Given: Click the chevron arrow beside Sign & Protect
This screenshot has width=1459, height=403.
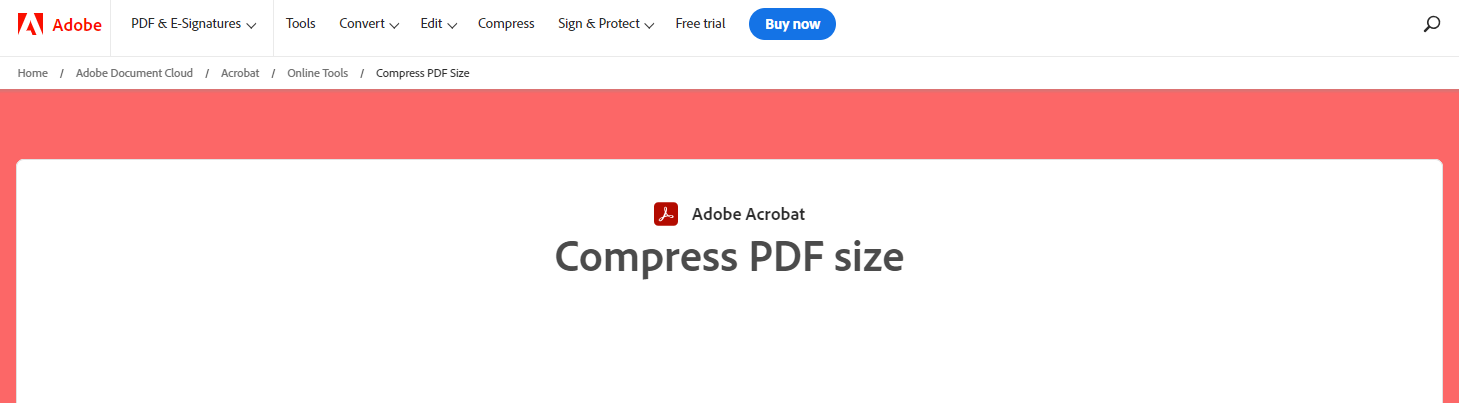Looking at the screenshot, I should 650,25.
